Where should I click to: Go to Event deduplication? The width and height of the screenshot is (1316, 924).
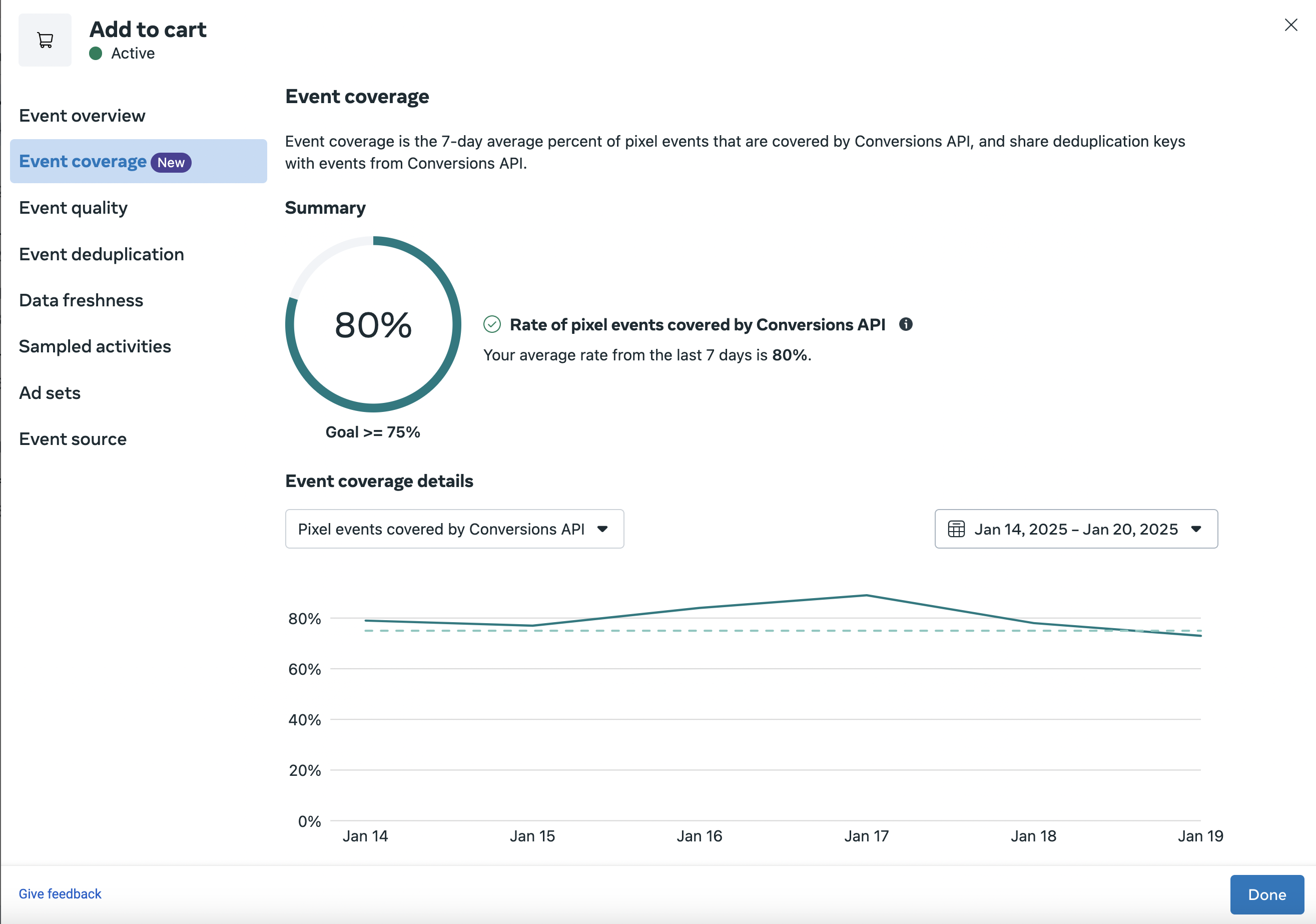(102, 254)
